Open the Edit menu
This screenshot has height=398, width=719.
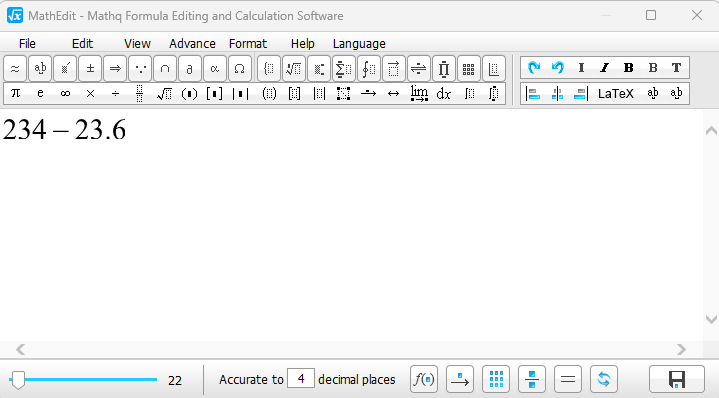(x=83, y=44)
